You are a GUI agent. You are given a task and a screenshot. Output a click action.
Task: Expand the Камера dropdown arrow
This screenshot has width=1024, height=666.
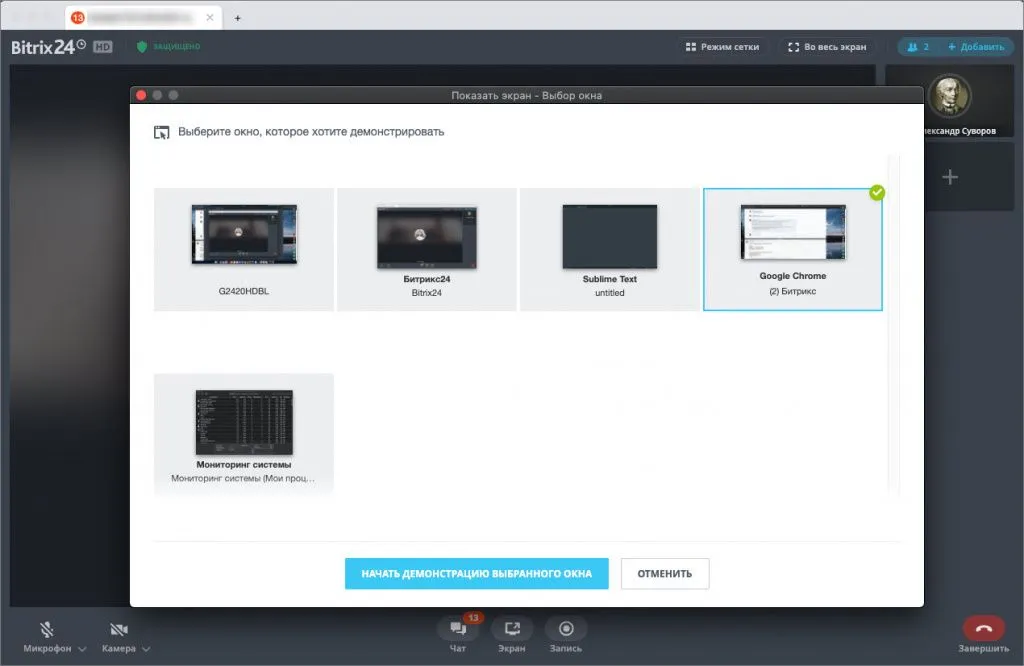pos(147,649)
